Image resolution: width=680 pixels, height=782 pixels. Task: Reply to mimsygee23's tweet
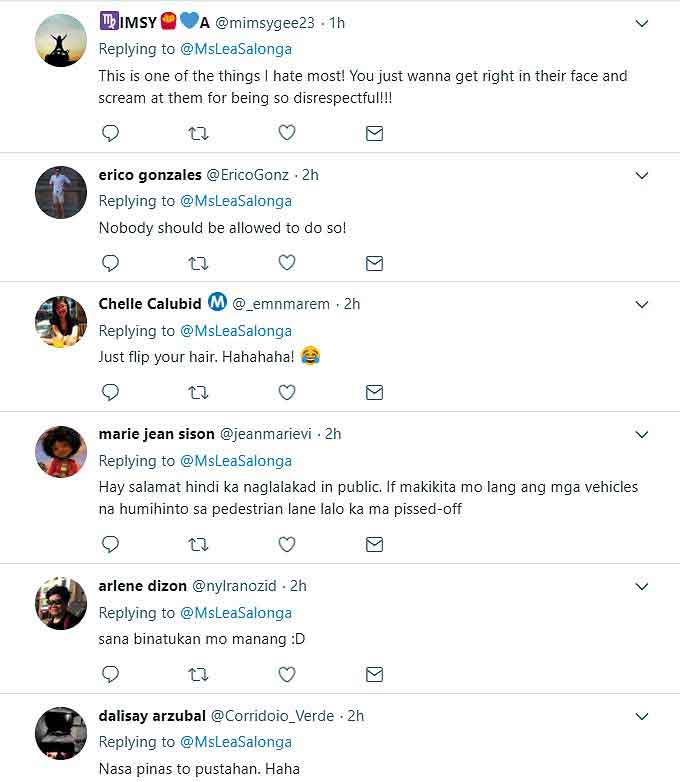111,133
